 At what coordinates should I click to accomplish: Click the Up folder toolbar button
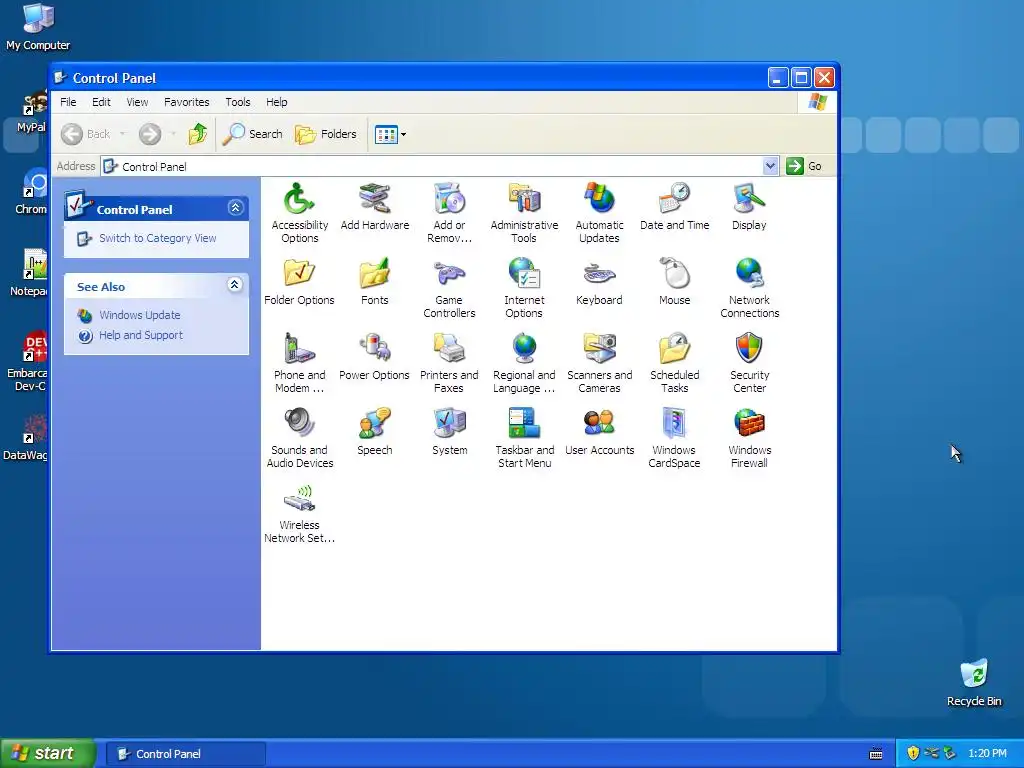tap(198, 134)
